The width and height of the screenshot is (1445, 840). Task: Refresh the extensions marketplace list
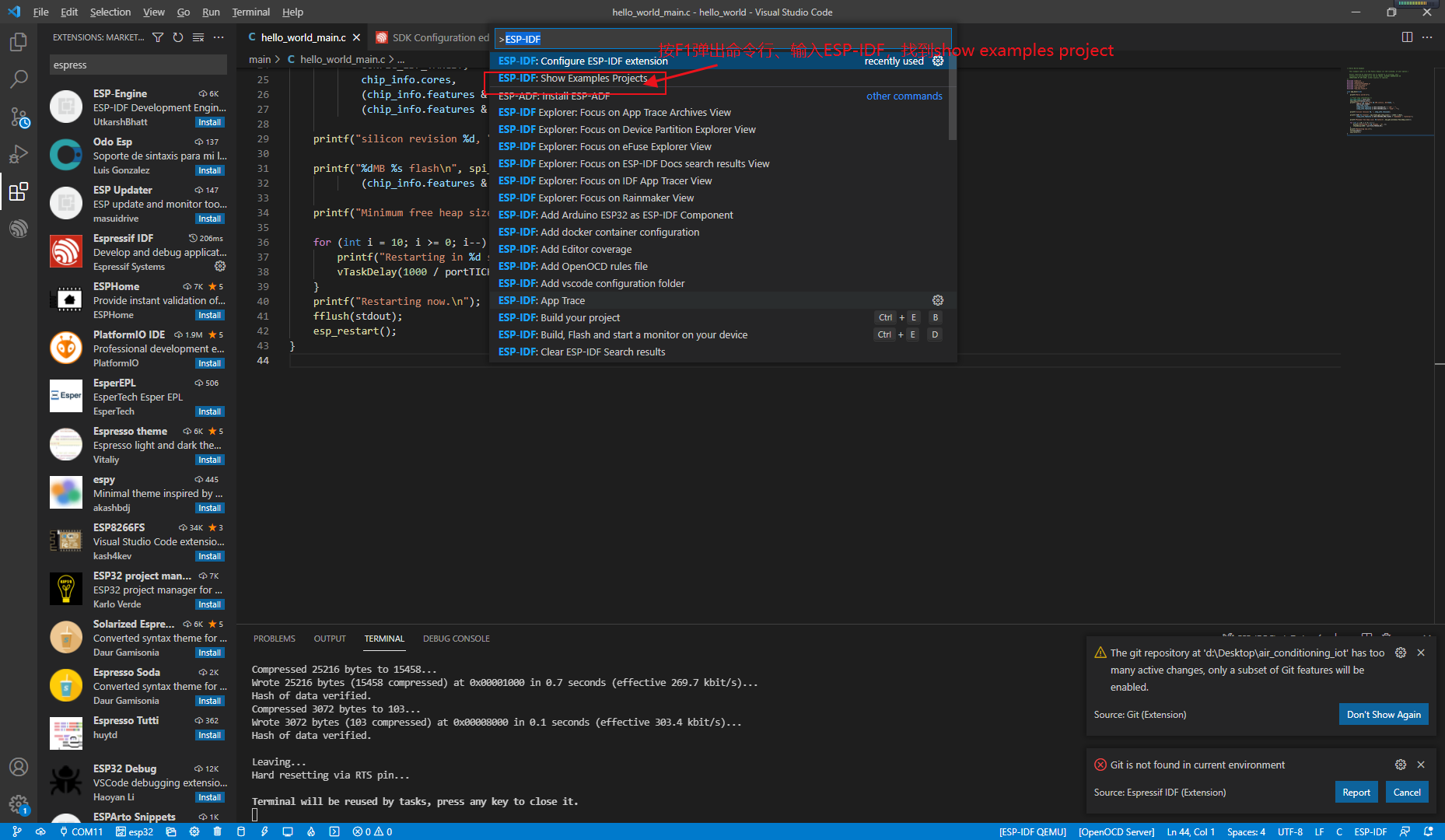tap(178, 37)
